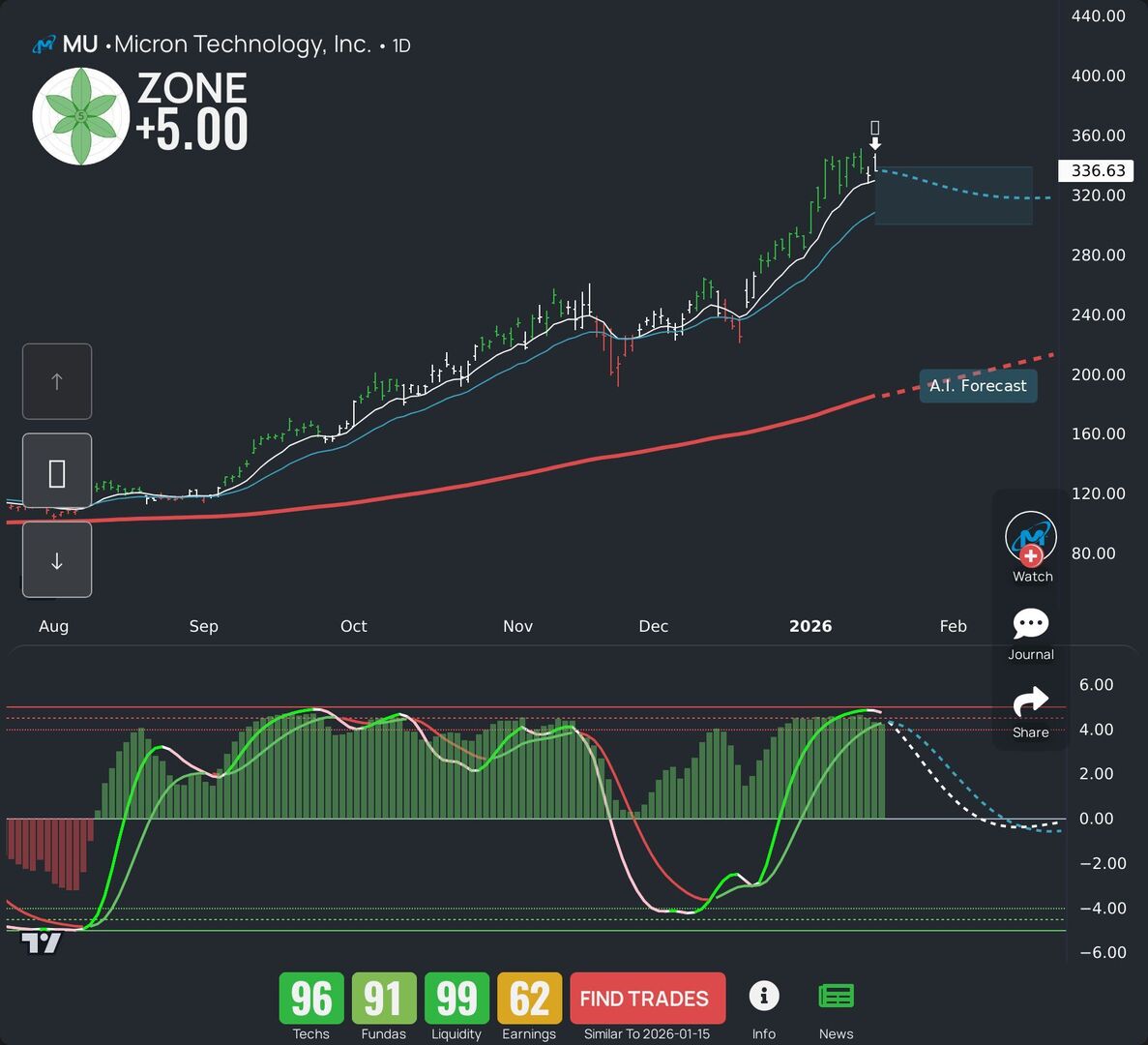This screenshot has height=1045, width=1148.
Task: Click the 400.00 price axis label
Action: tap(1099, 75)
